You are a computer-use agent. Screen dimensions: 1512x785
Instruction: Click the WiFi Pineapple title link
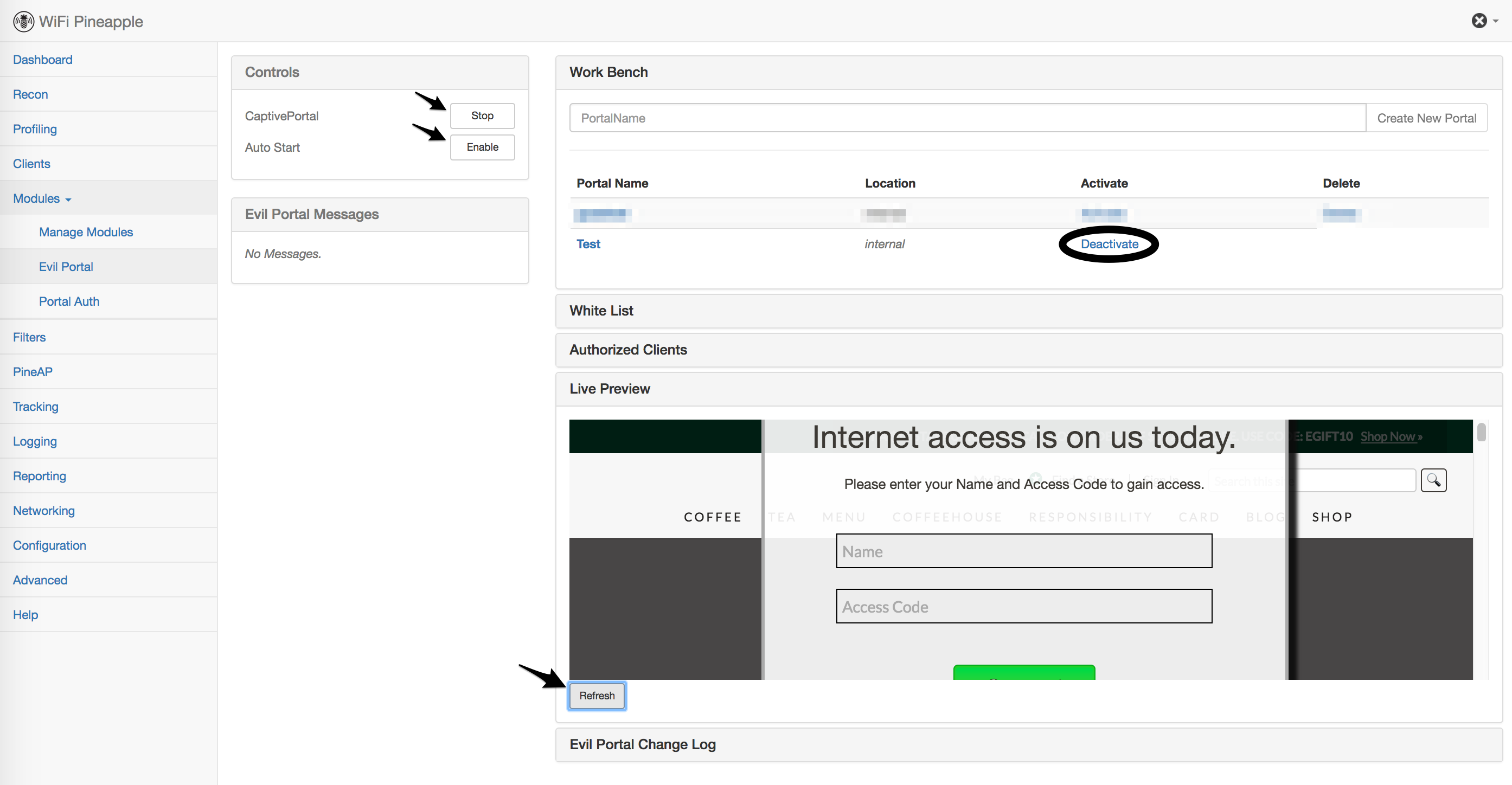coord(91,22)
